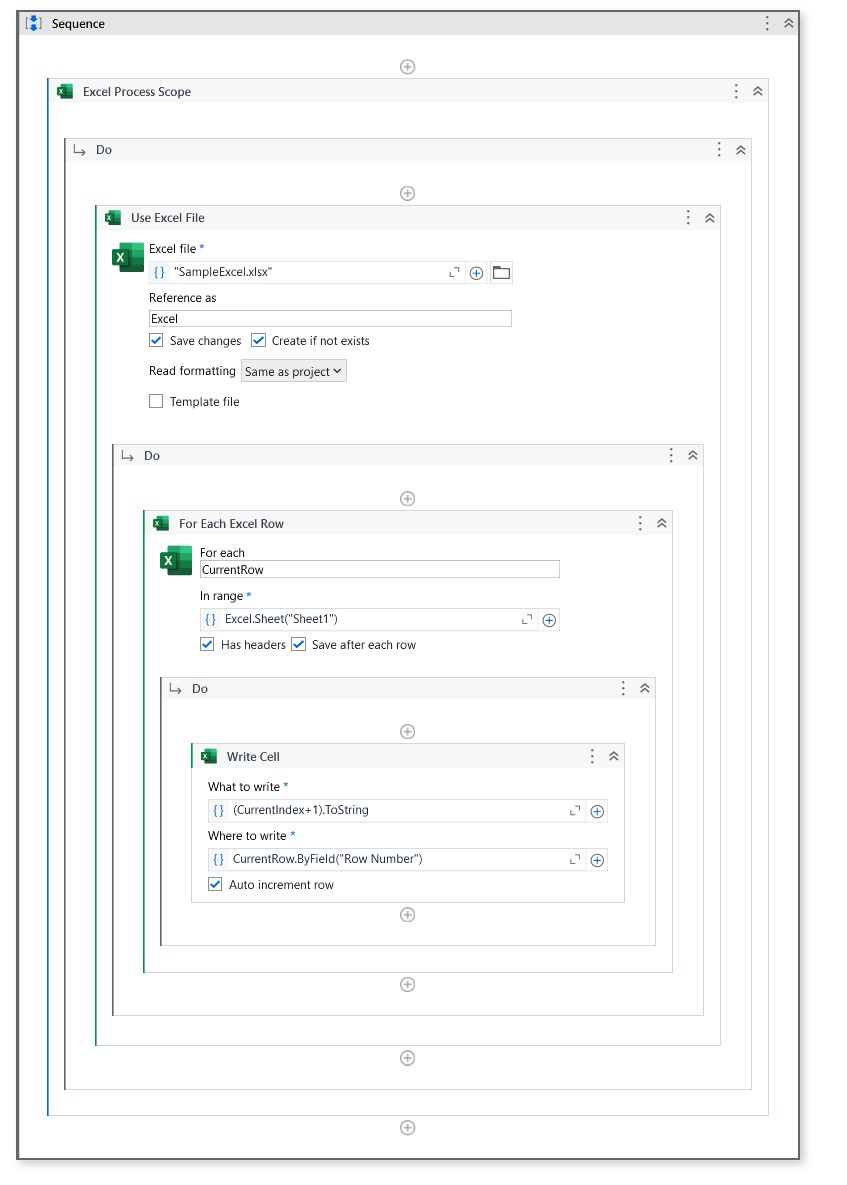Screen dimensions: 847x1185
Task: Click the Excel icon in Use Excel File
Action: tap(124, 258)
